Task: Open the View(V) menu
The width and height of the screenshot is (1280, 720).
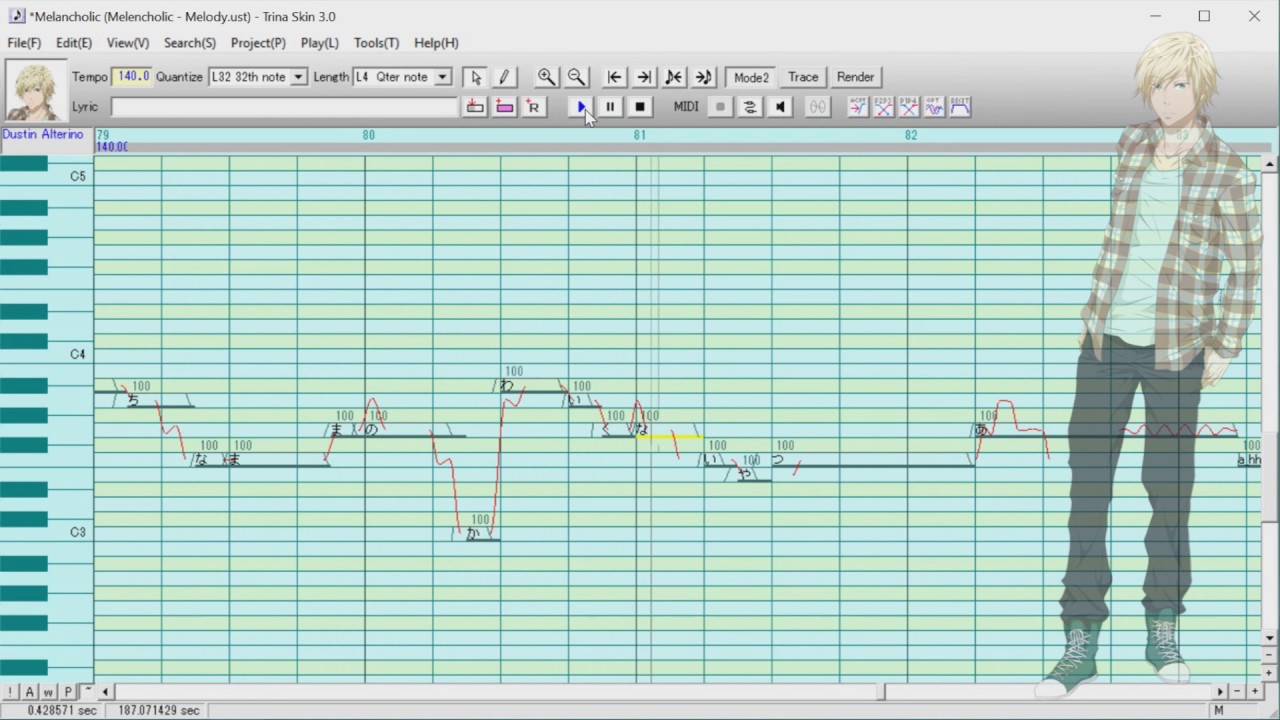Action: tap(128, 43)
